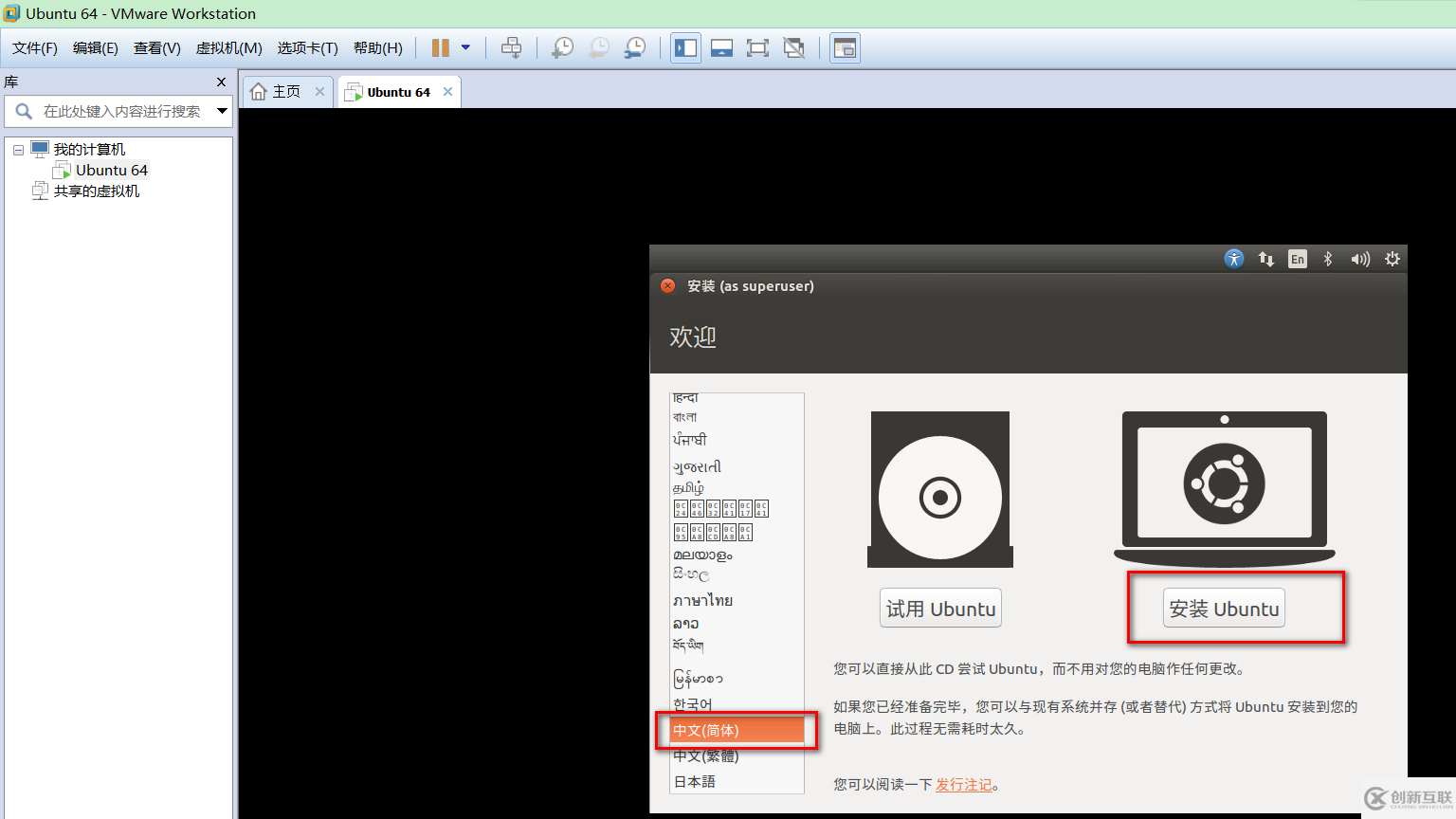Select ਪੰਜਾਬੀ in the language list
This screenshot has height=819, width=1456.
(737, 440)
